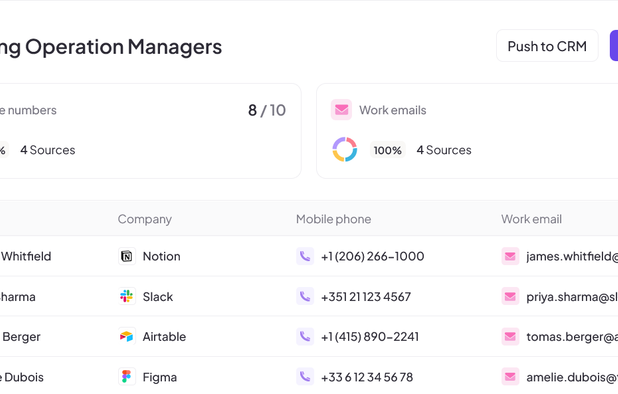Click envelope icon beside tomas.berger email
Viewport: 618px width, 394px height.
click(x=510, y=336)
